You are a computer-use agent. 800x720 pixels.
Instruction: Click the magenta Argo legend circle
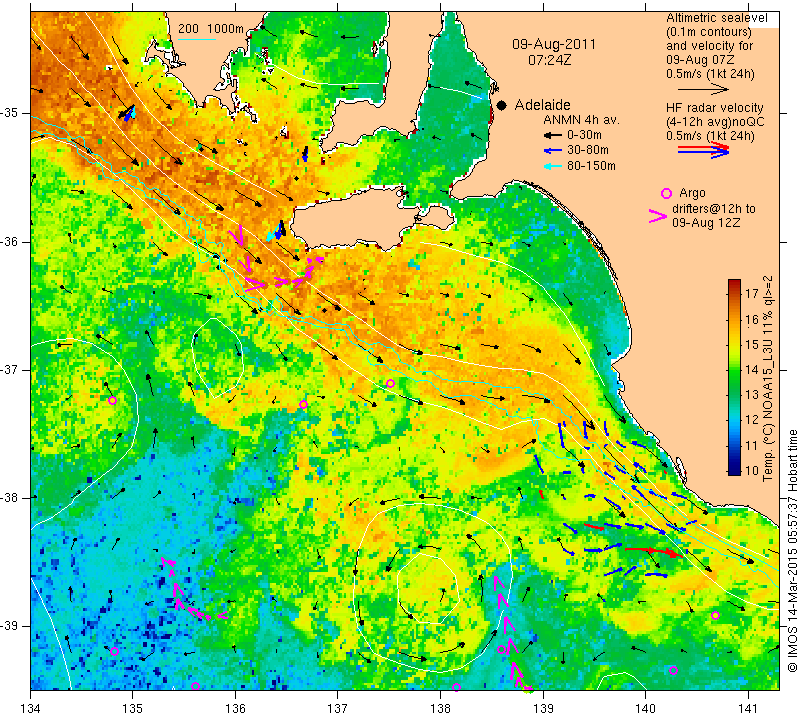666,193
